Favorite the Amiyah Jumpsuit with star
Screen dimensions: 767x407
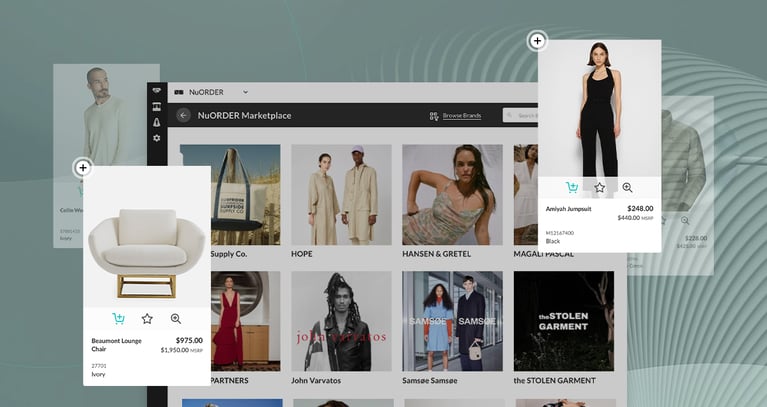[600, 187]
